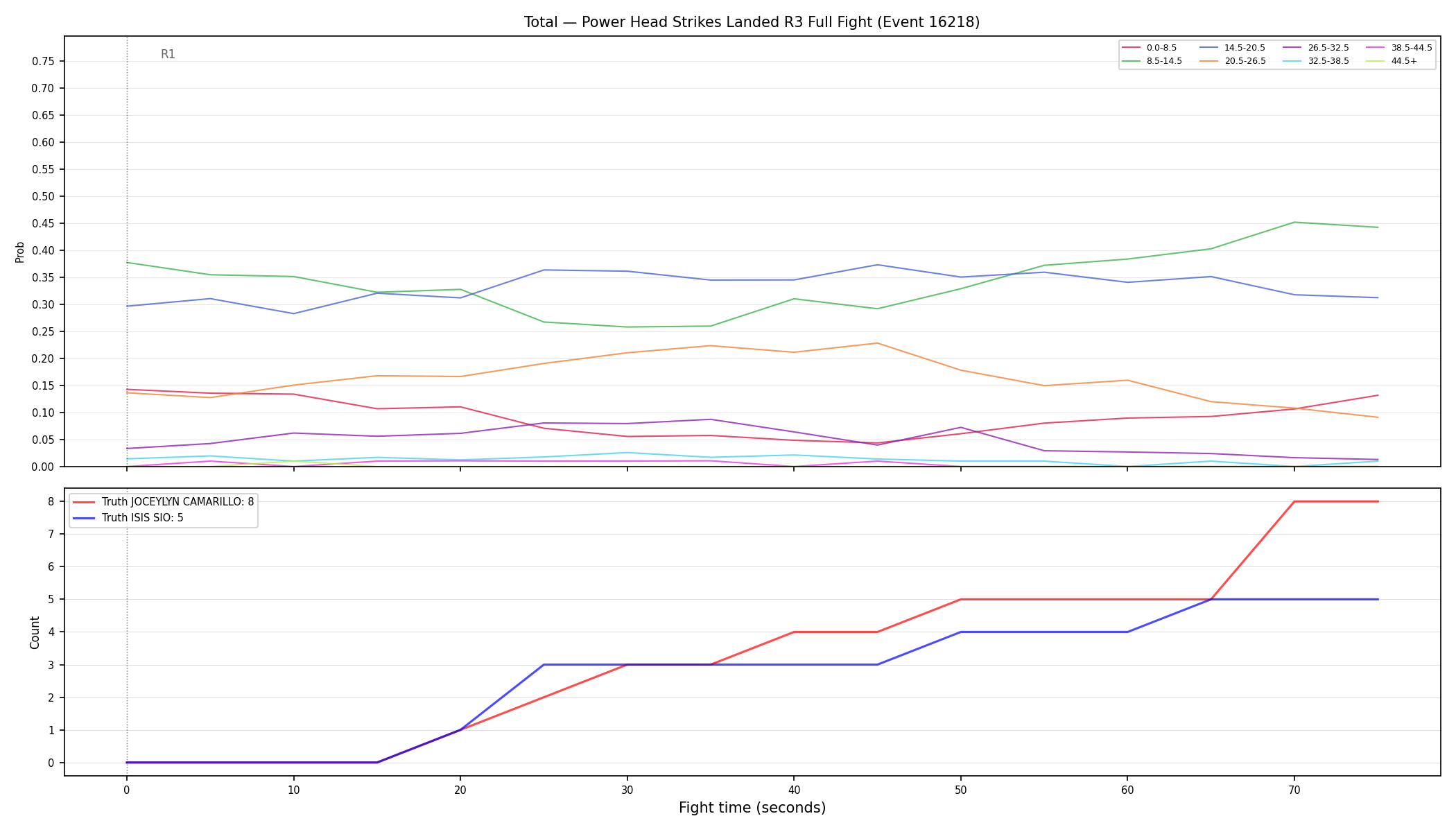Click the chart title mentioning Event 16218

click(752, 22)
